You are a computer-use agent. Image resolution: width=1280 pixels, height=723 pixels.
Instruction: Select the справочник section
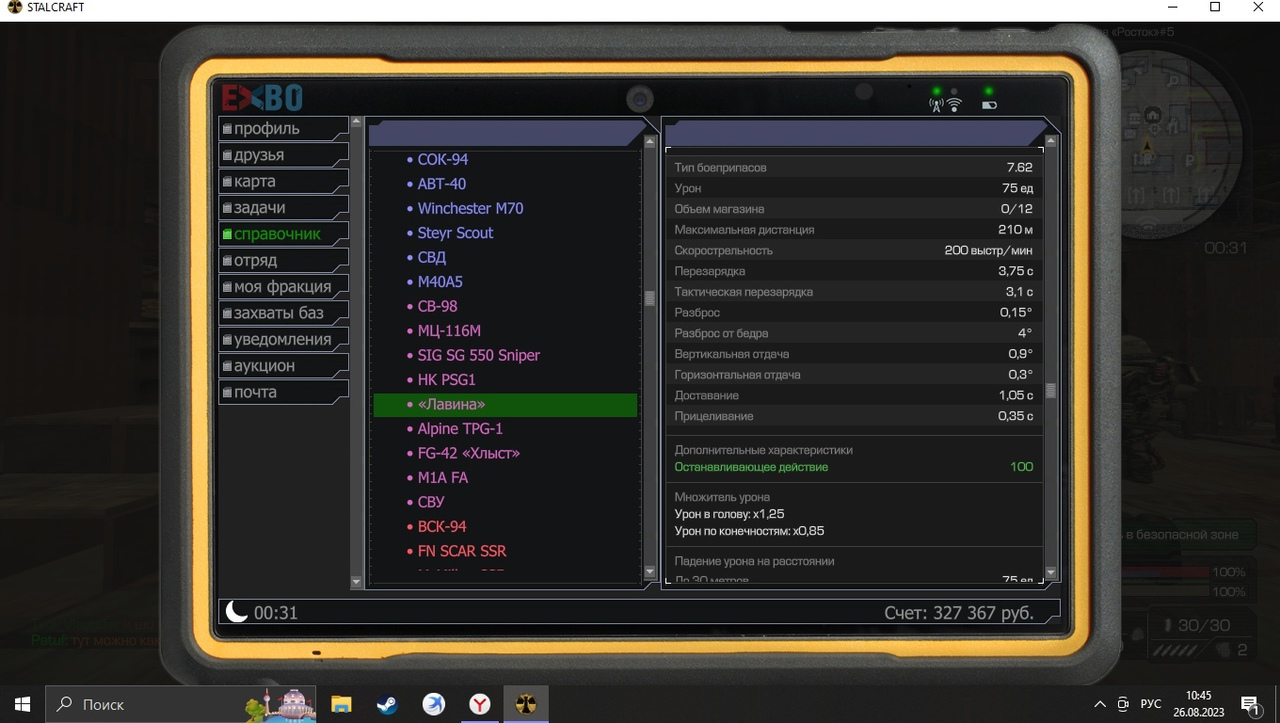pyautogui.click(x=284, y=234)
